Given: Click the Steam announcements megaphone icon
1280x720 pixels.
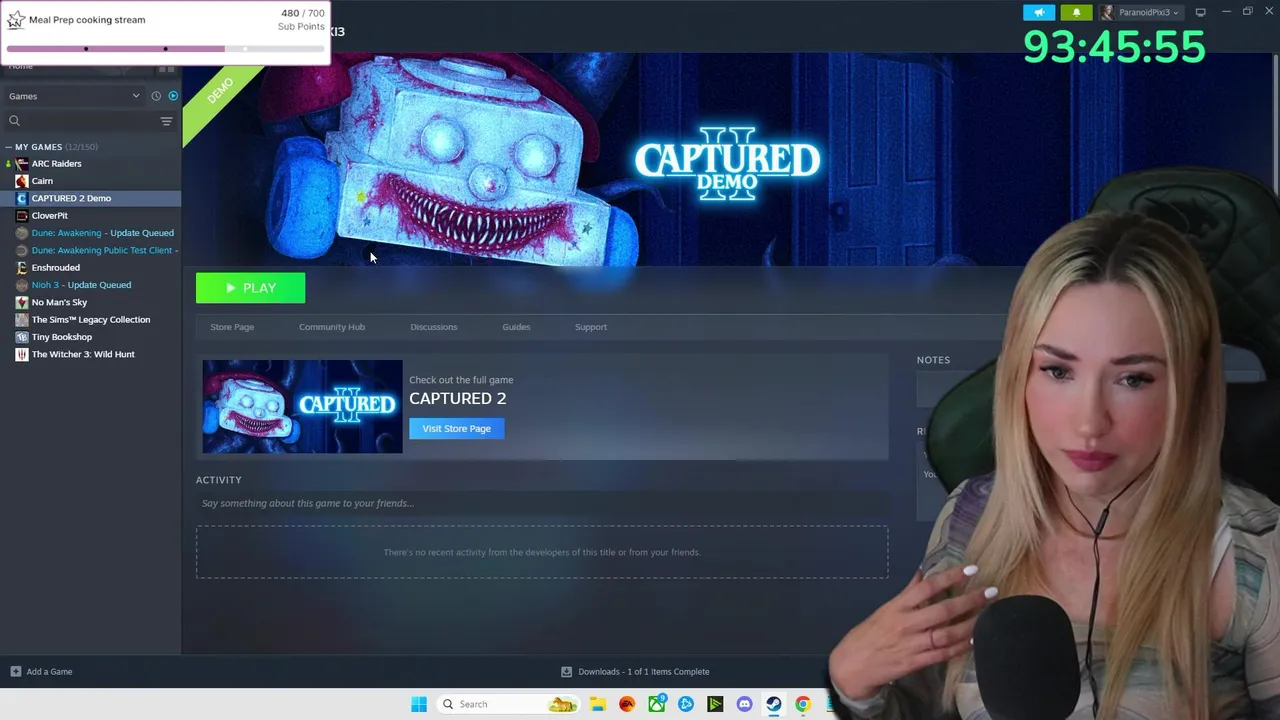Looking at the screenshot, I should (x=1039, y=12).
